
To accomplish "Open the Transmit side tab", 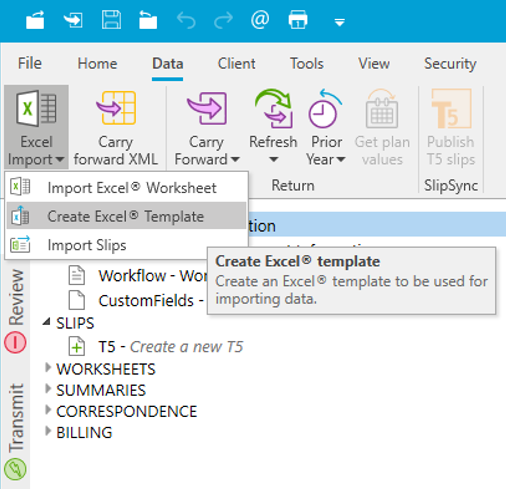I will click(16, 418).
